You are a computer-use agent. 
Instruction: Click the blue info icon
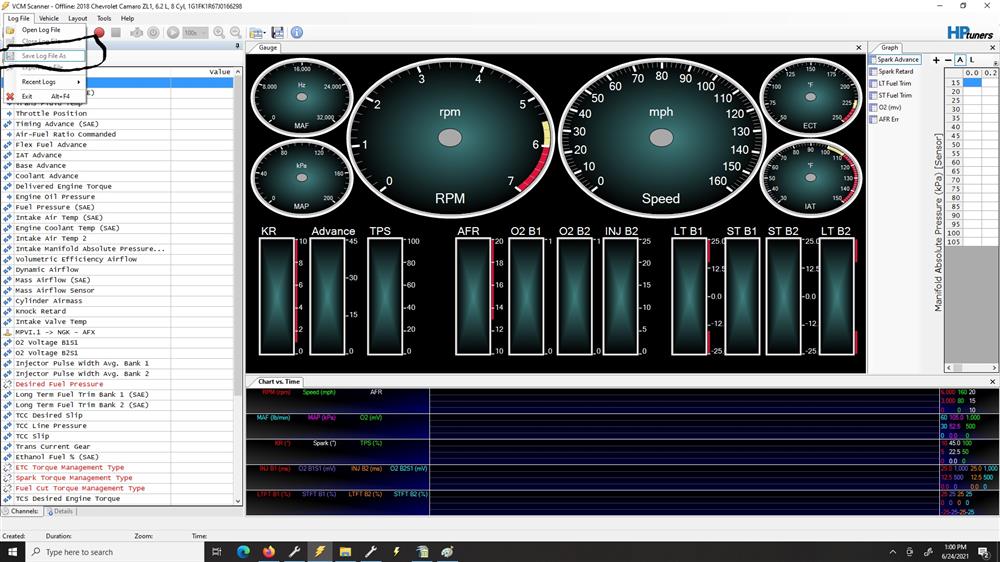coord(297,32)
